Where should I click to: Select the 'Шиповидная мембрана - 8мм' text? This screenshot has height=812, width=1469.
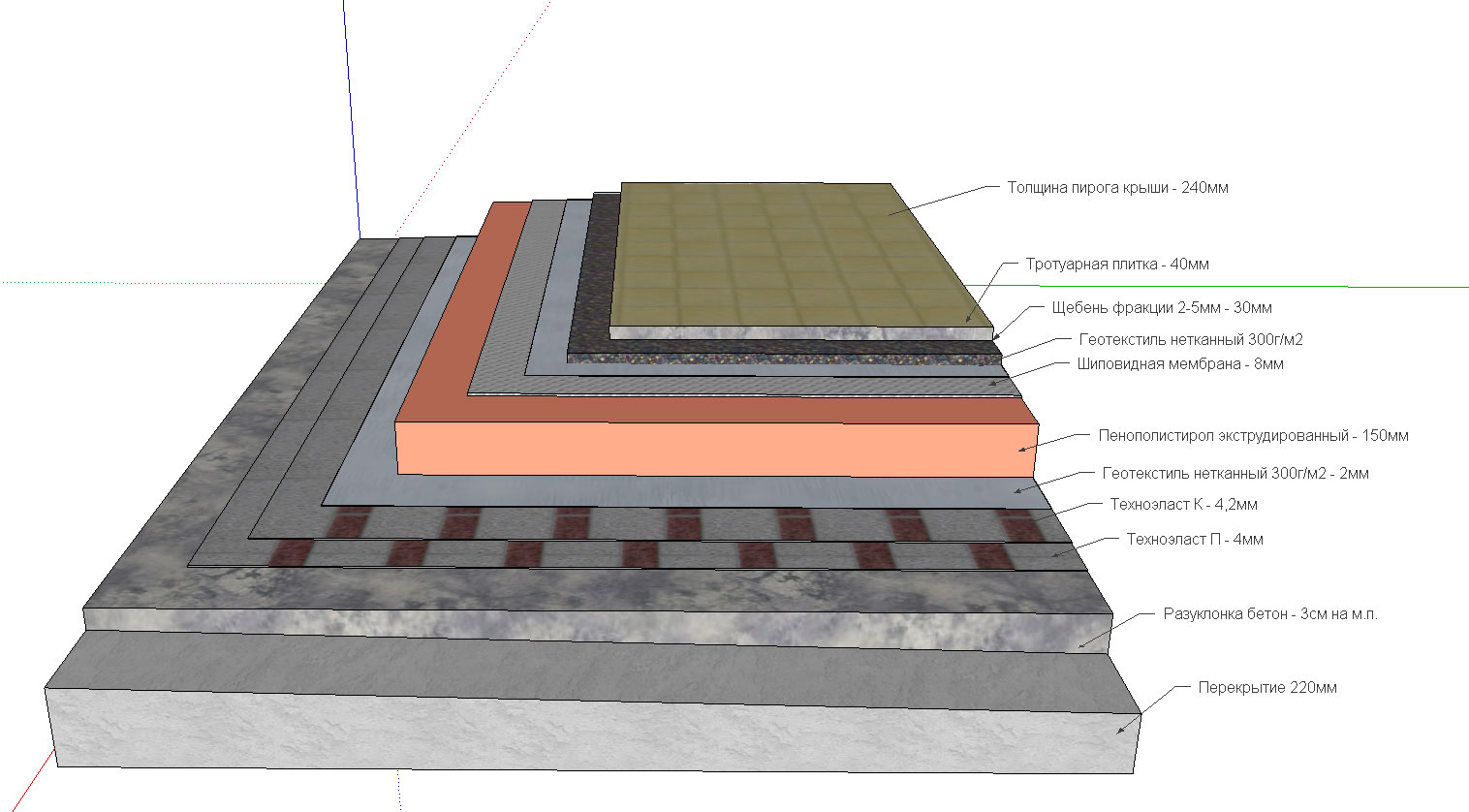(1180, 364)
